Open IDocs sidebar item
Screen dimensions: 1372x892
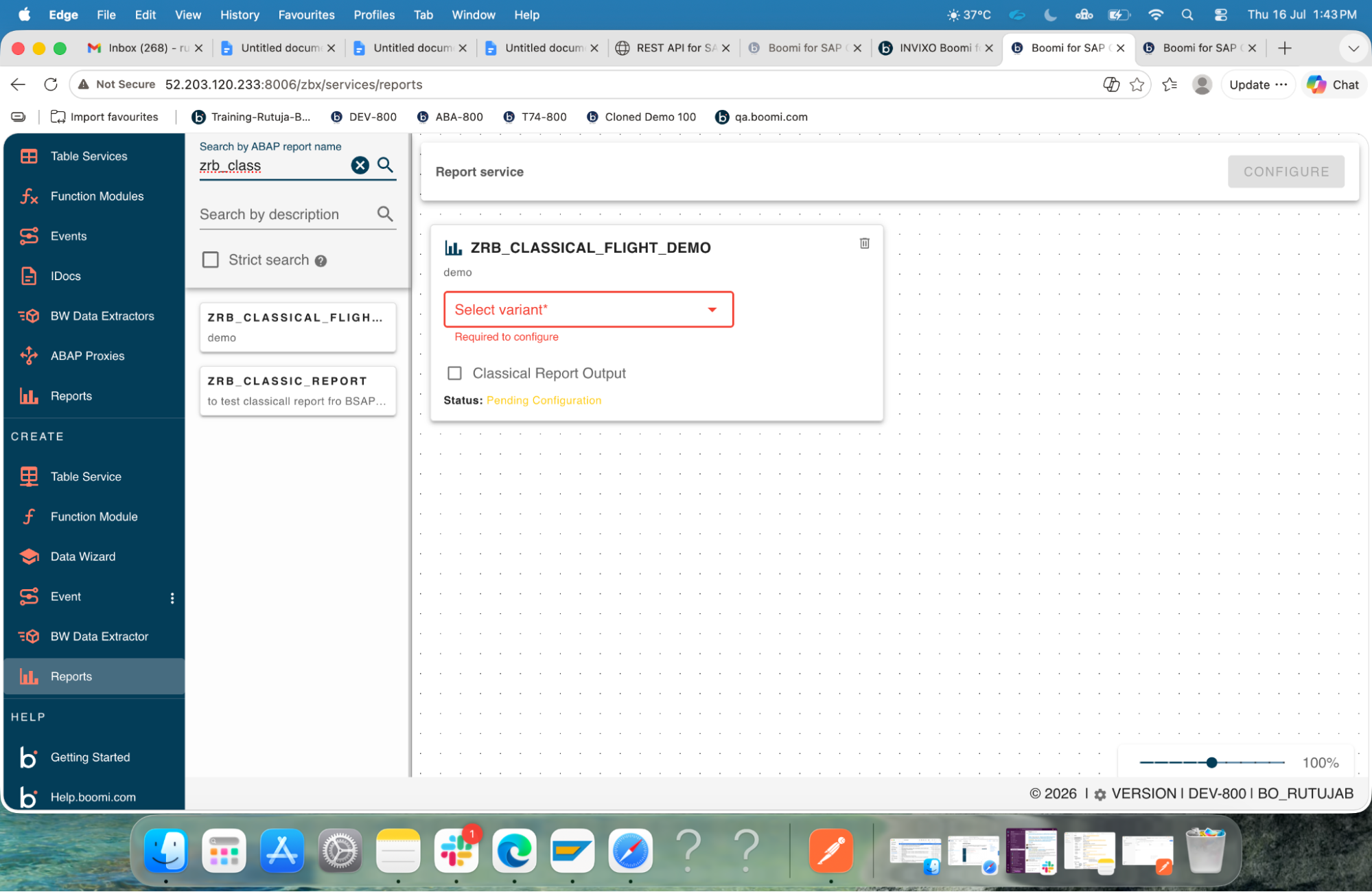point(65,276)
